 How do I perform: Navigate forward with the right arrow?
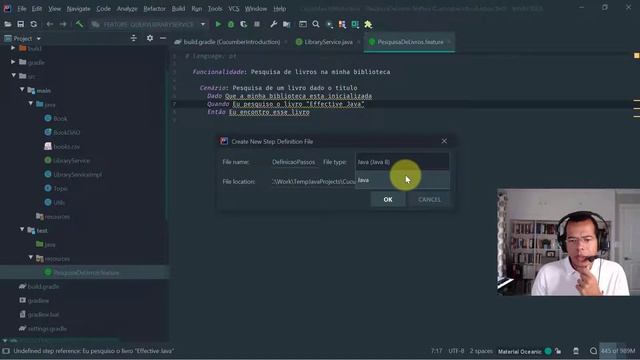click(62, 24)
